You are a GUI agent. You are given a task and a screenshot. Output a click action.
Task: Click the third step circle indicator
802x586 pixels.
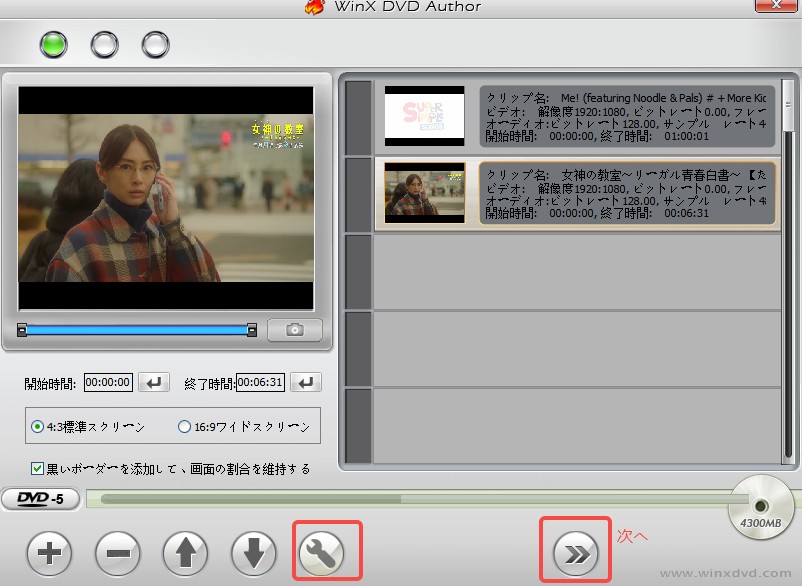155,44
